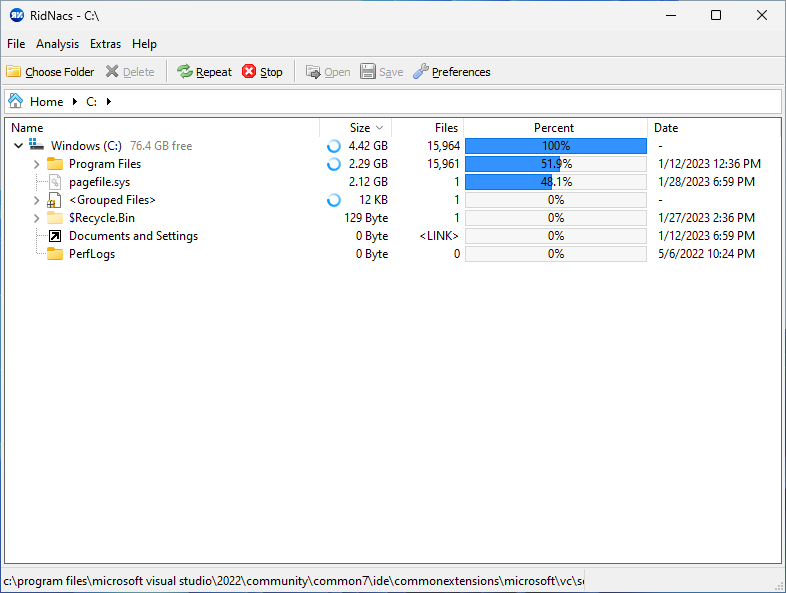Screen dimensions: 786x593
Task: Sort by the Name column header
Action: point(27,128)
